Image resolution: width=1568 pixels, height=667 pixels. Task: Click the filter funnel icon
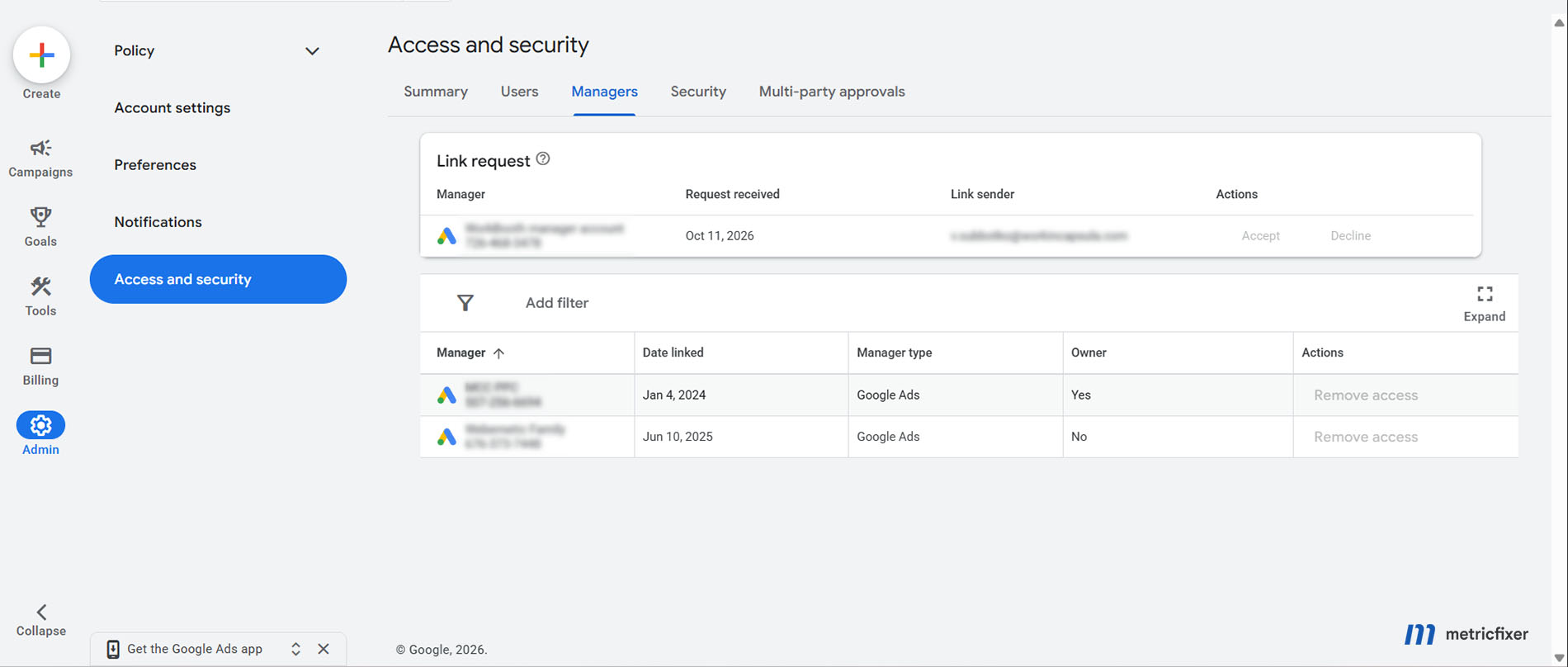coord(465,303)
